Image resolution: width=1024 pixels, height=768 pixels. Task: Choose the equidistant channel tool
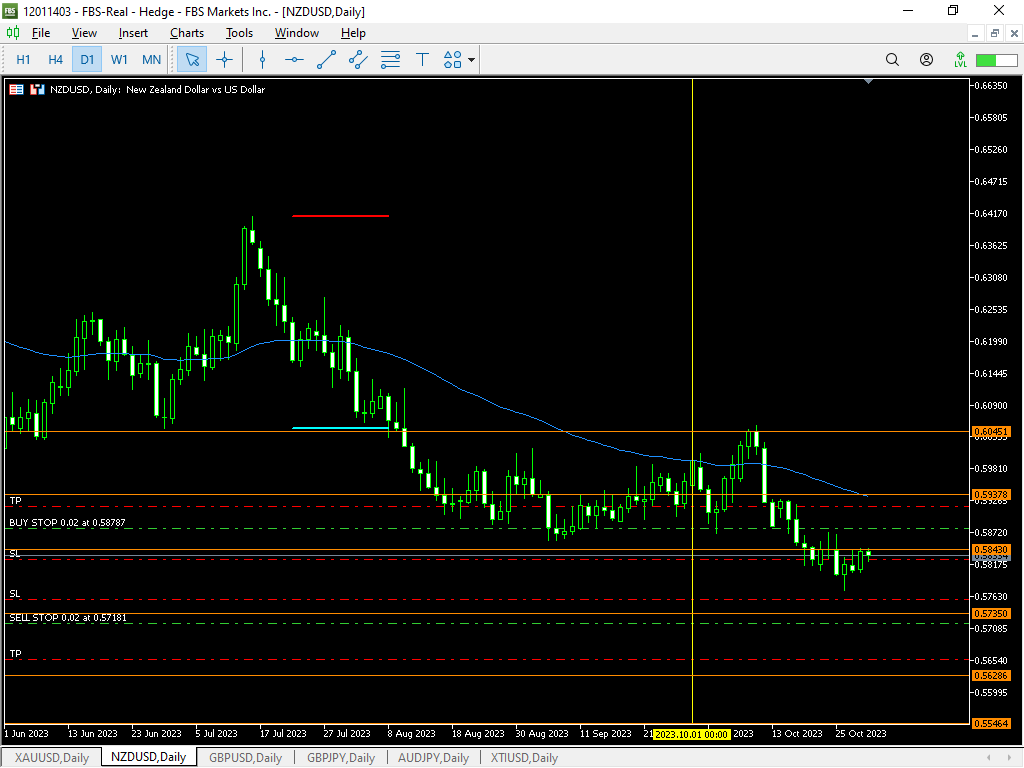coord(358,60)
